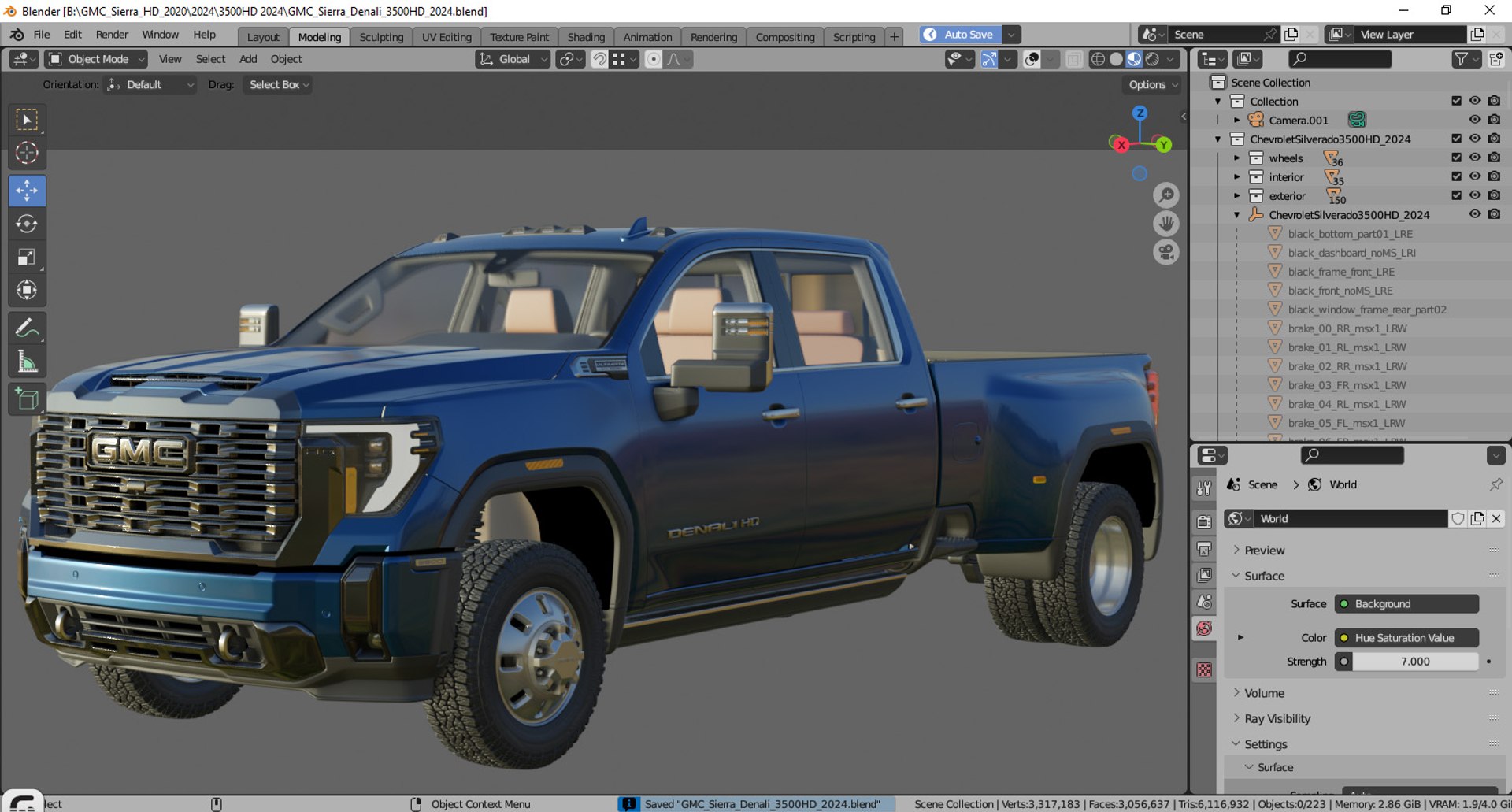The image size is (1512, 812).
Task: Switch to the Shading workspace tab
Action: coord(586,37)
